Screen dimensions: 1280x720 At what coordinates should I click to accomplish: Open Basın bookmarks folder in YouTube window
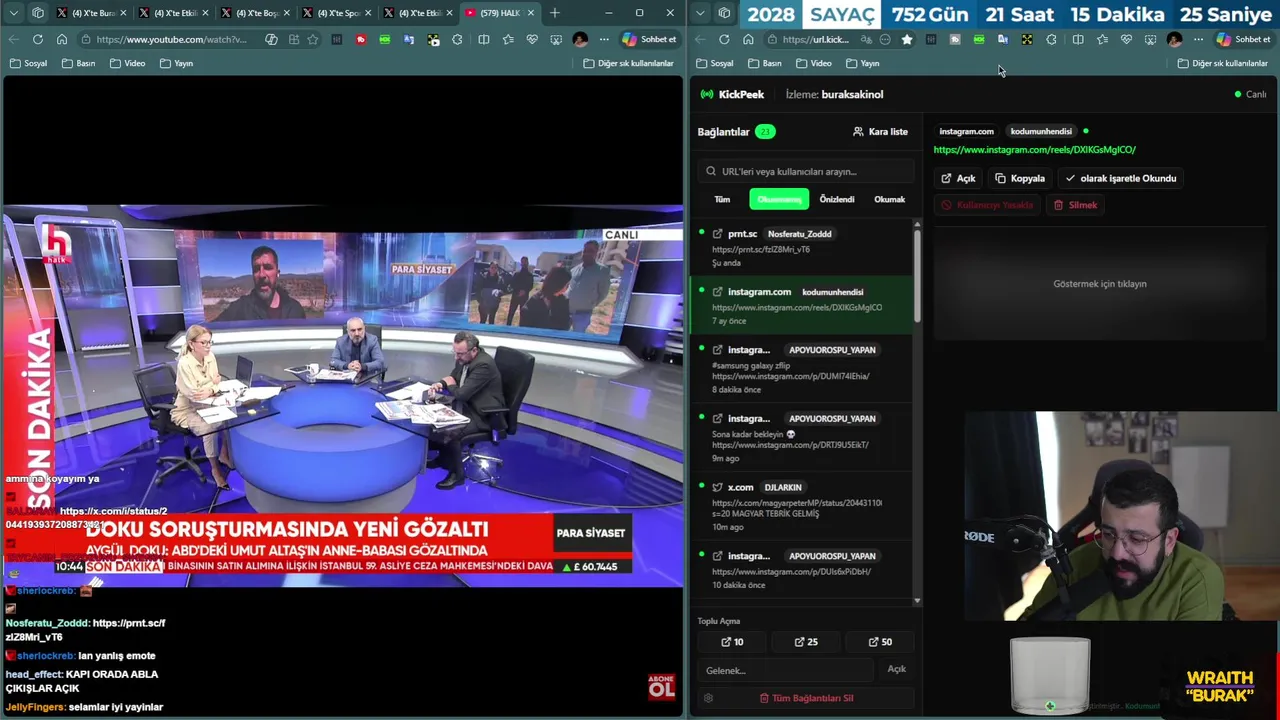tap(78, 63)
